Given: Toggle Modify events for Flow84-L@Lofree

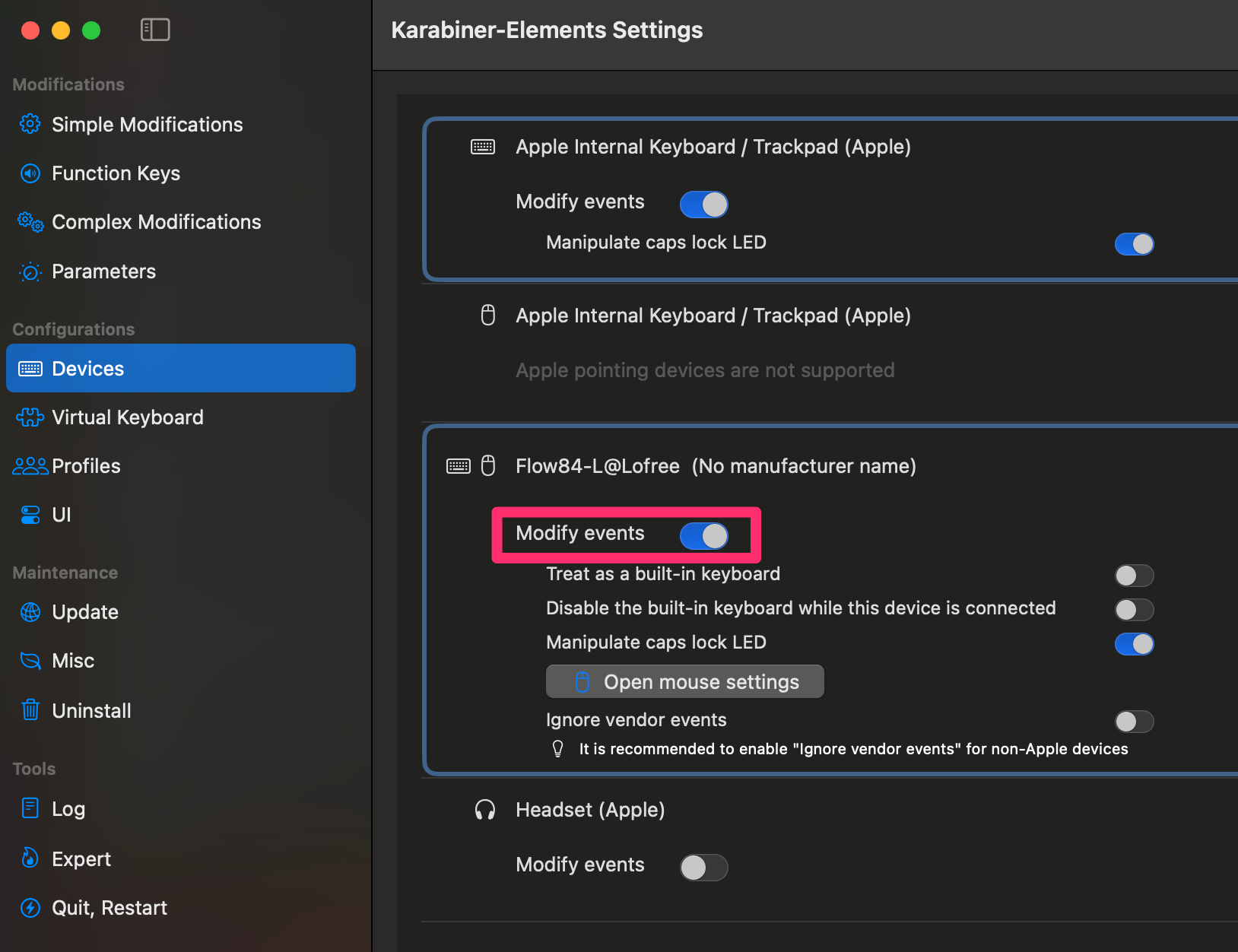Looking at the screenshot, I should [x=703, y=536].
